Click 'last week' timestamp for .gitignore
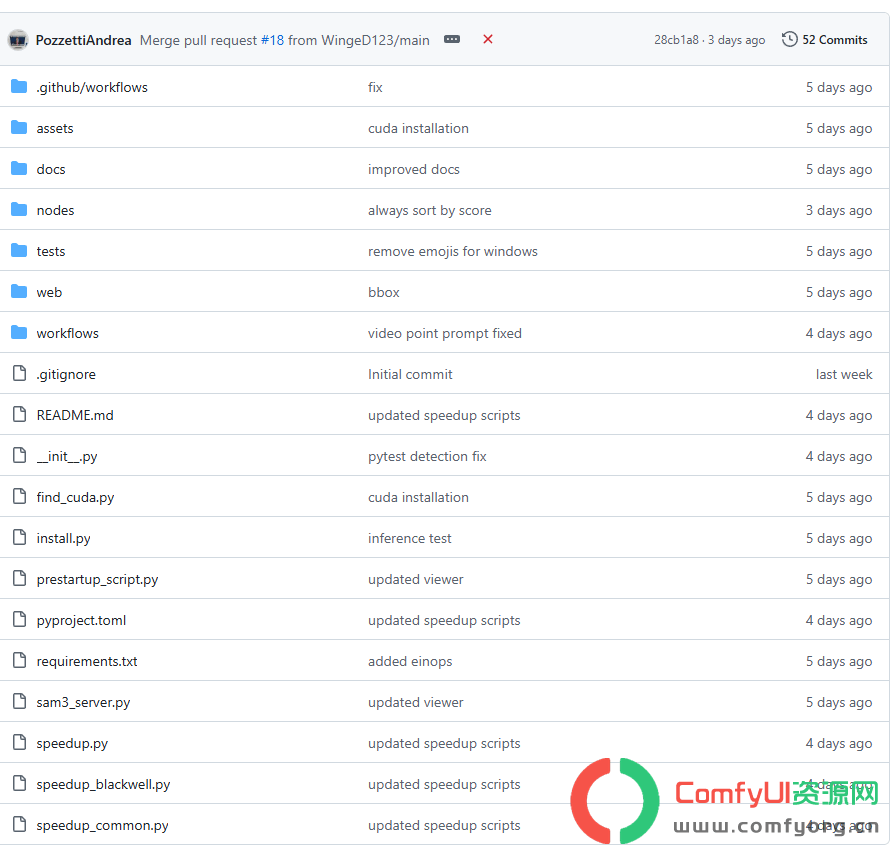 (844, 374)
